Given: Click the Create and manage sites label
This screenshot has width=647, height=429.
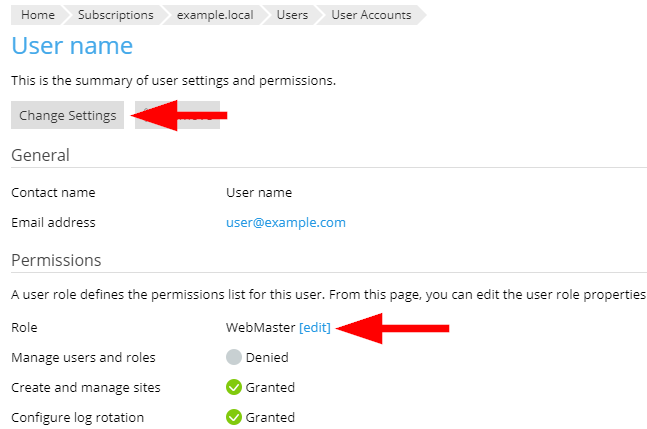Looking at the screenshot, I should [85, 387].
